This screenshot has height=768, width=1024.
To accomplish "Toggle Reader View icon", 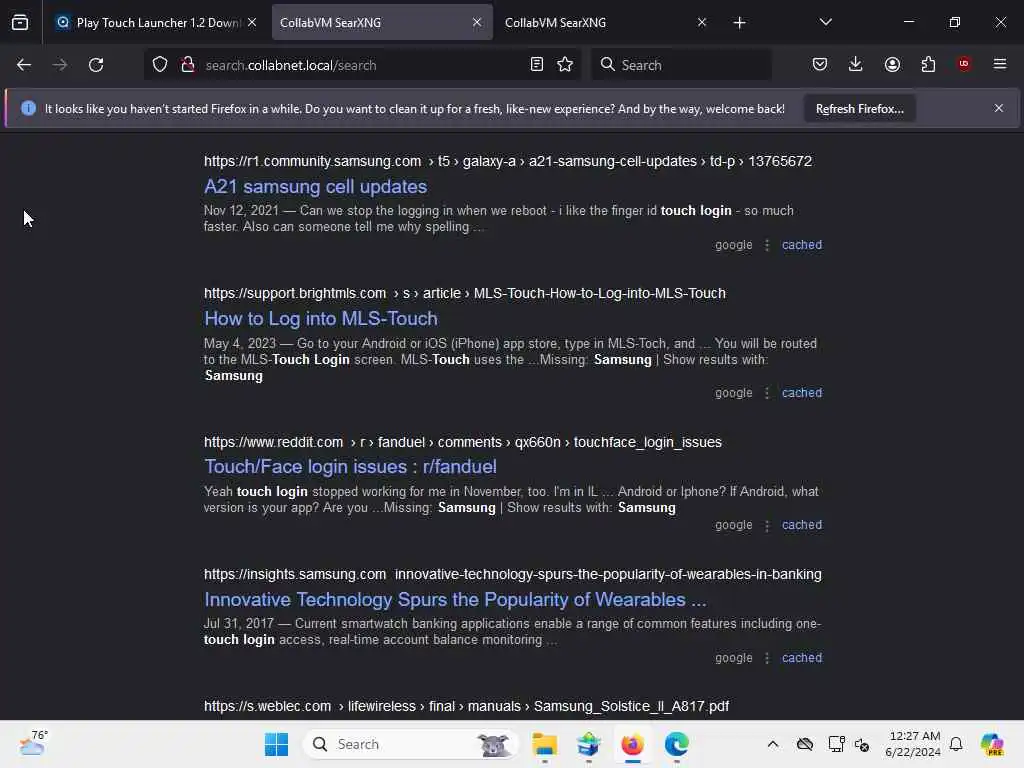I will click(x=536, y=65).
